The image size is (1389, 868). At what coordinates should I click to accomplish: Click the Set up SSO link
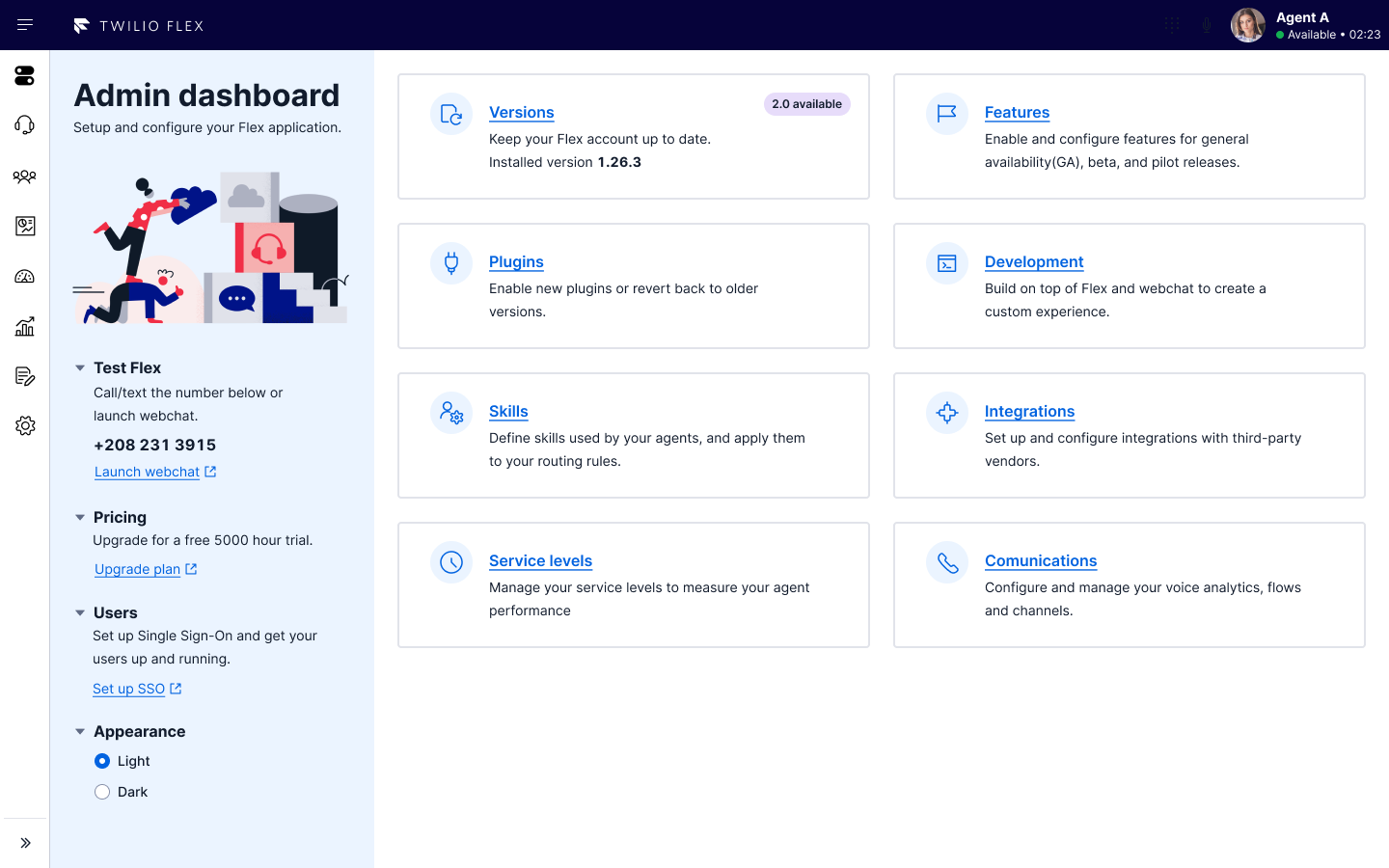pos(137,689)
